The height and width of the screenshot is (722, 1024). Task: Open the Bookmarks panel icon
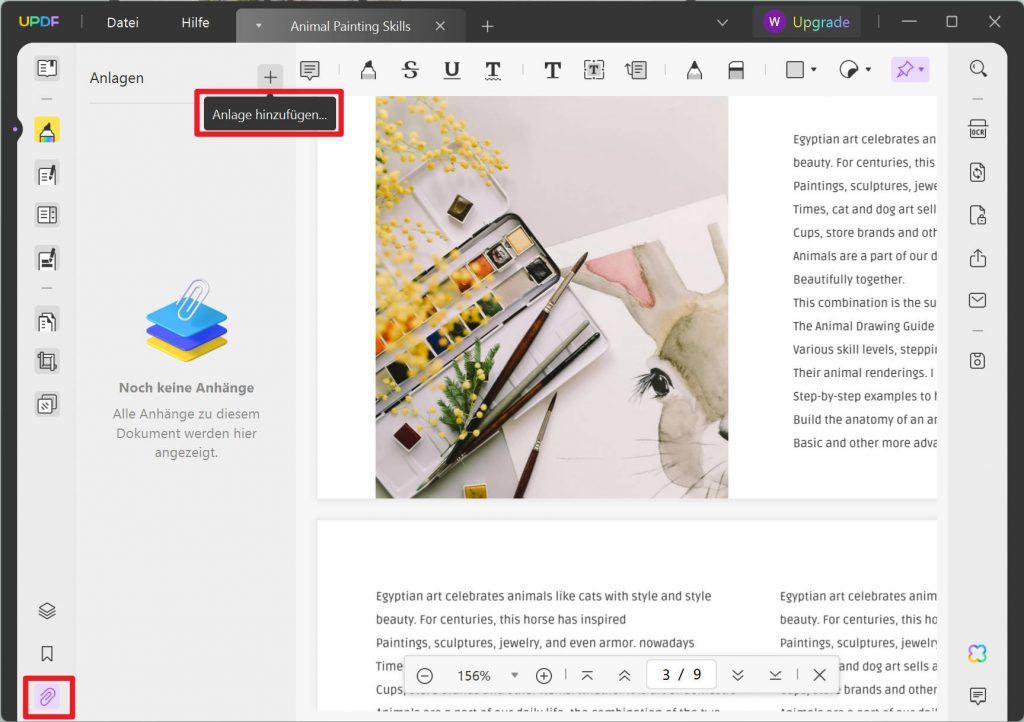[x=47, y=653]
